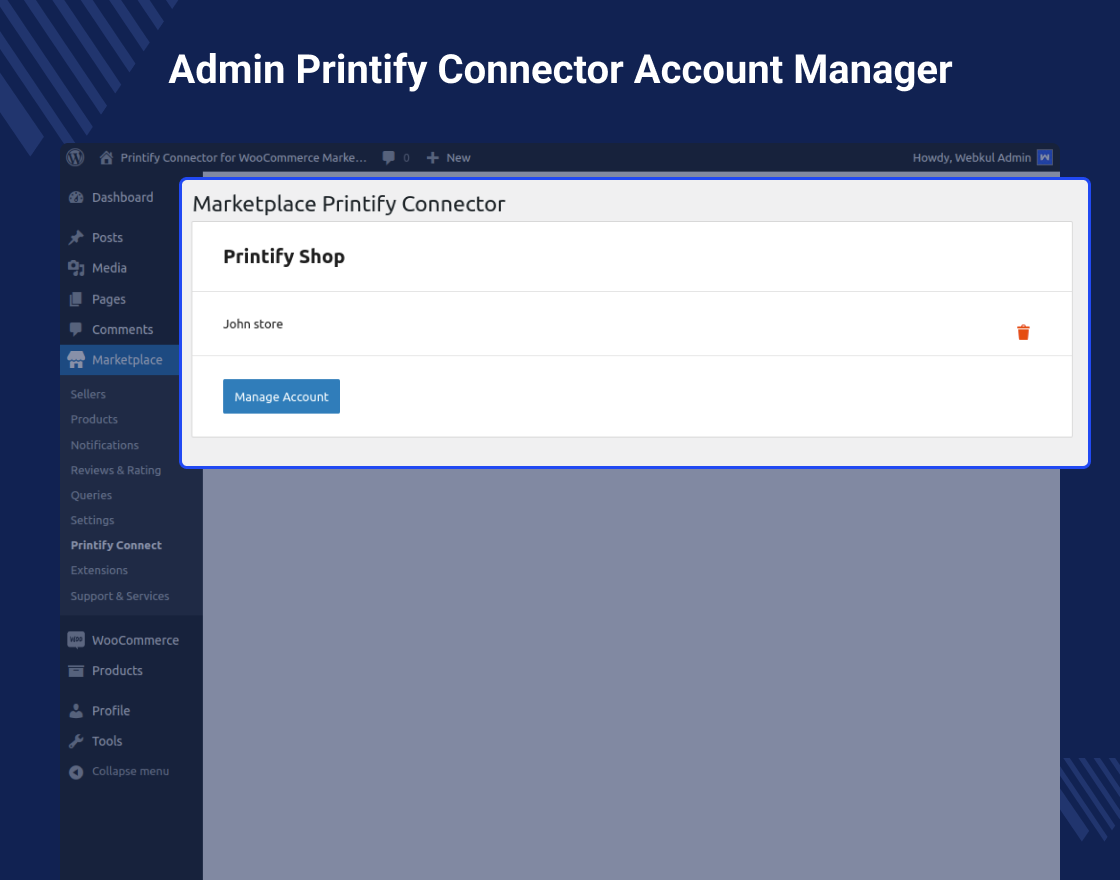Image resolution: width=1120 pixels, height=880 pixels.
Task: Click the WooCommerce logo icon
Action: coord(76,640)
